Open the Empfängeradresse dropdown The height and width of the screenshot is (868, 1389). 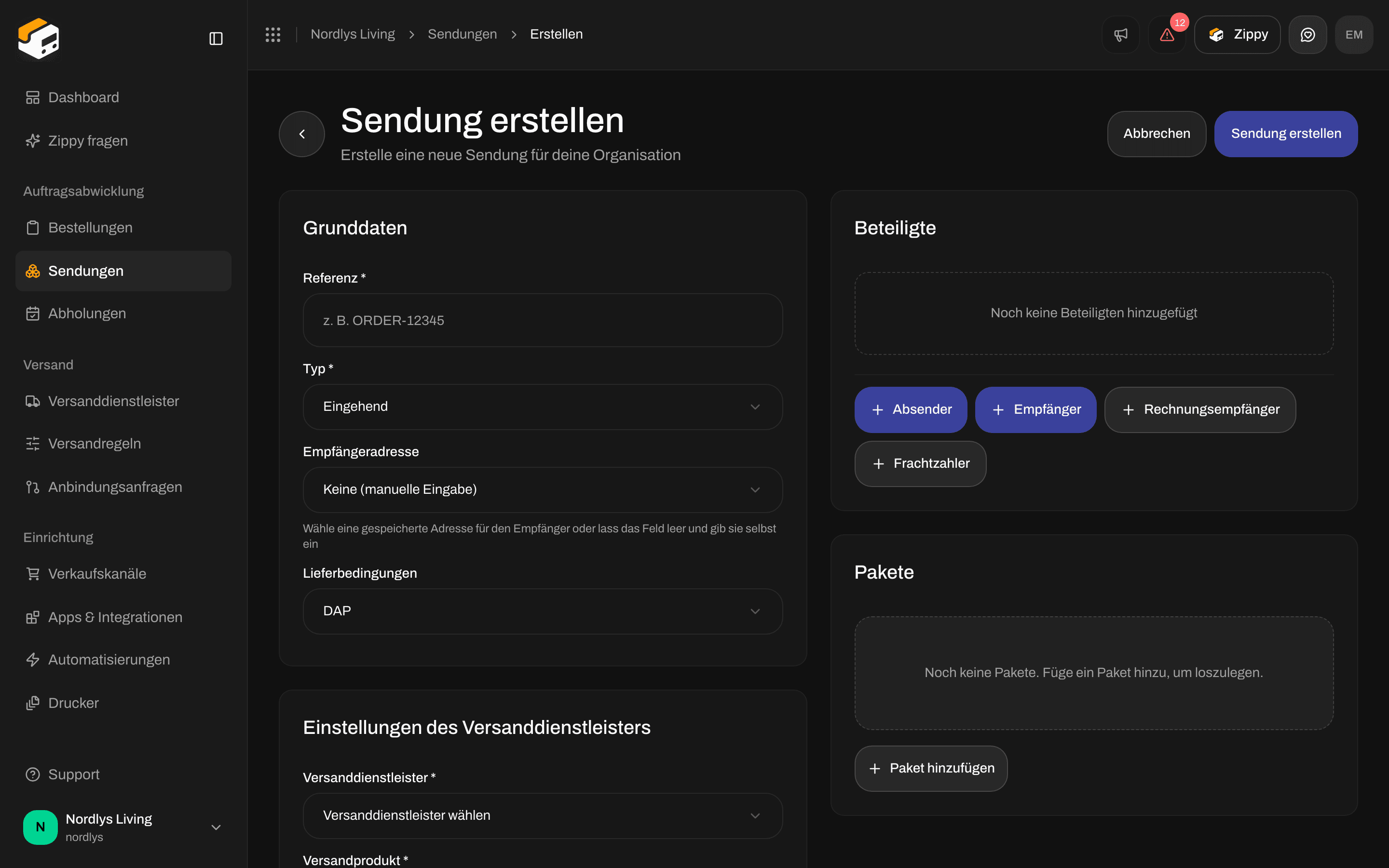[543, 489]
